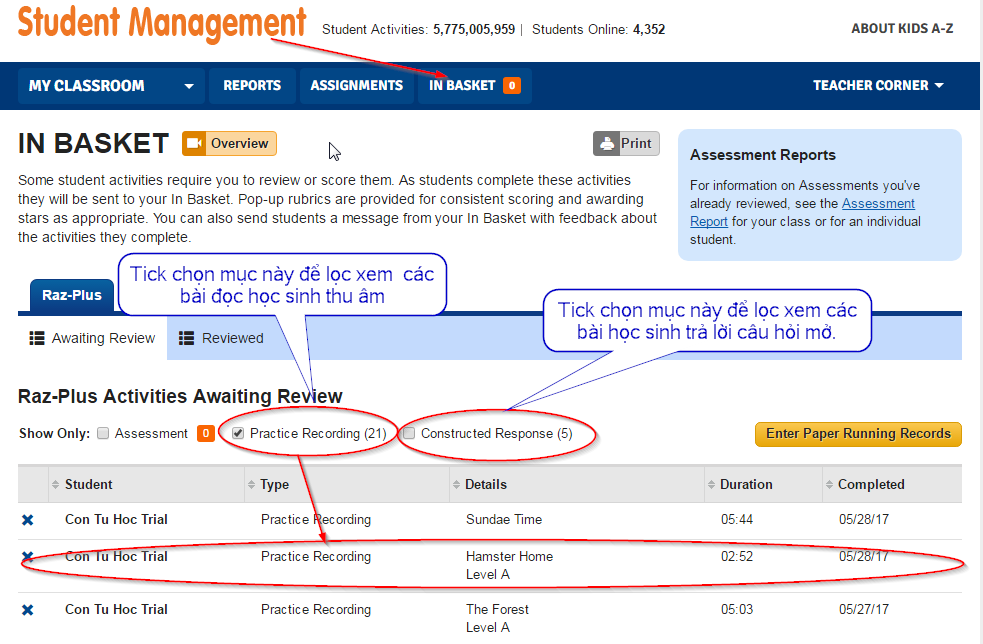
Task: Click duration value 02:52
Action: (x=737, y=556)
